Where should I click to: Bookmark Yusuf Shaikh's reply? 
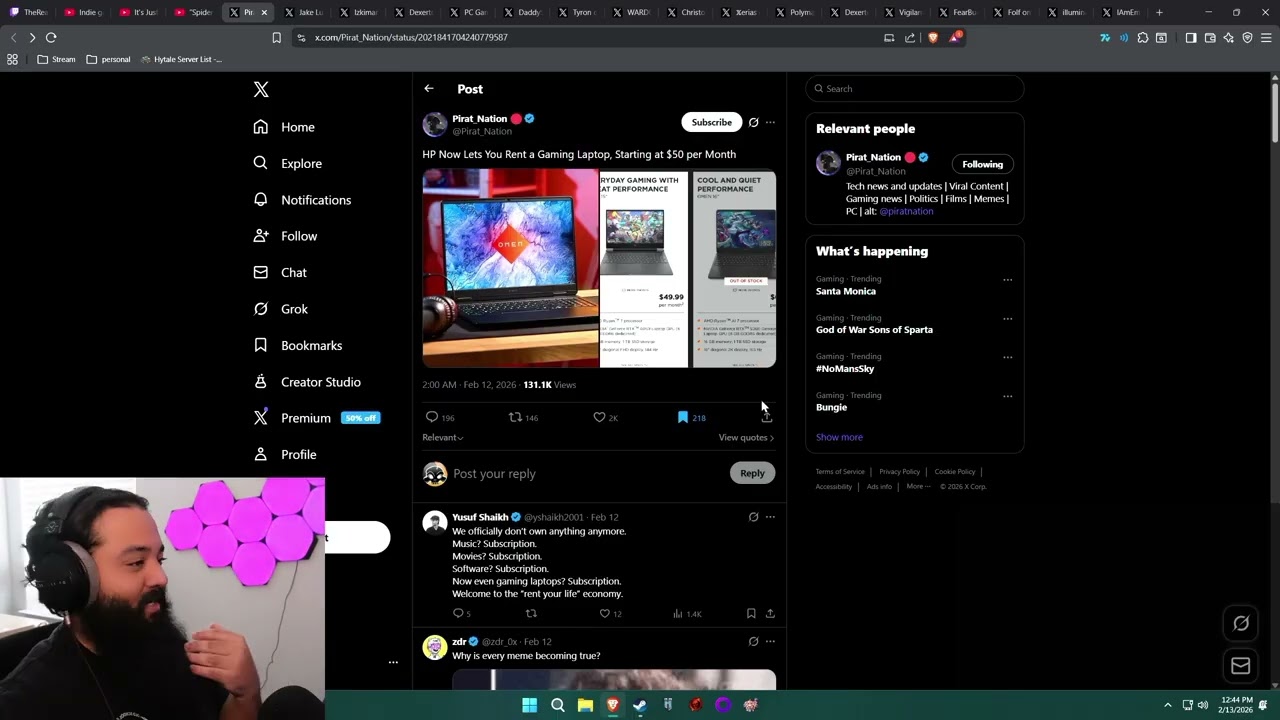751,613
